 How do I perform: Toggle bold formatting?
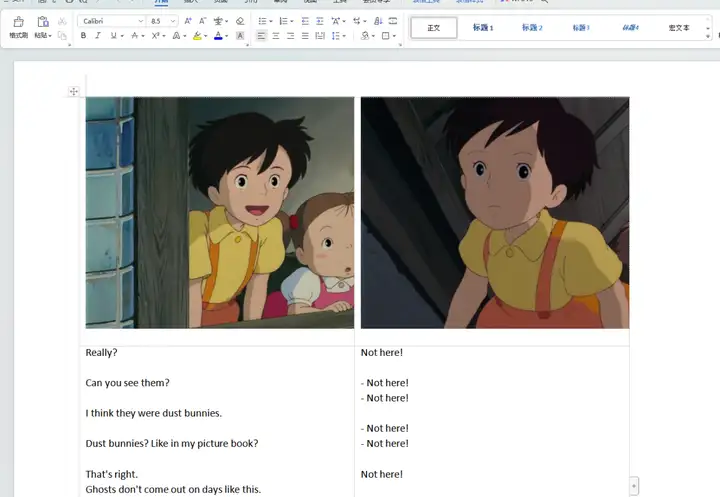point(83,35)
